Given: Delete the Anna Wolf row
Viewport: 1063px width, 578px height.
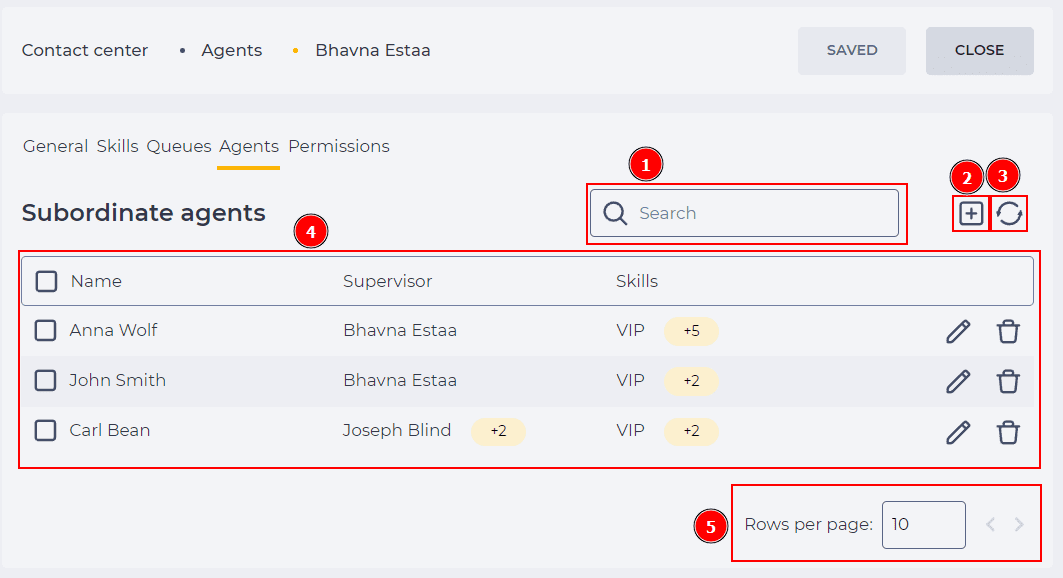Looking at the screenshot, I should (x=1008, y=331).
